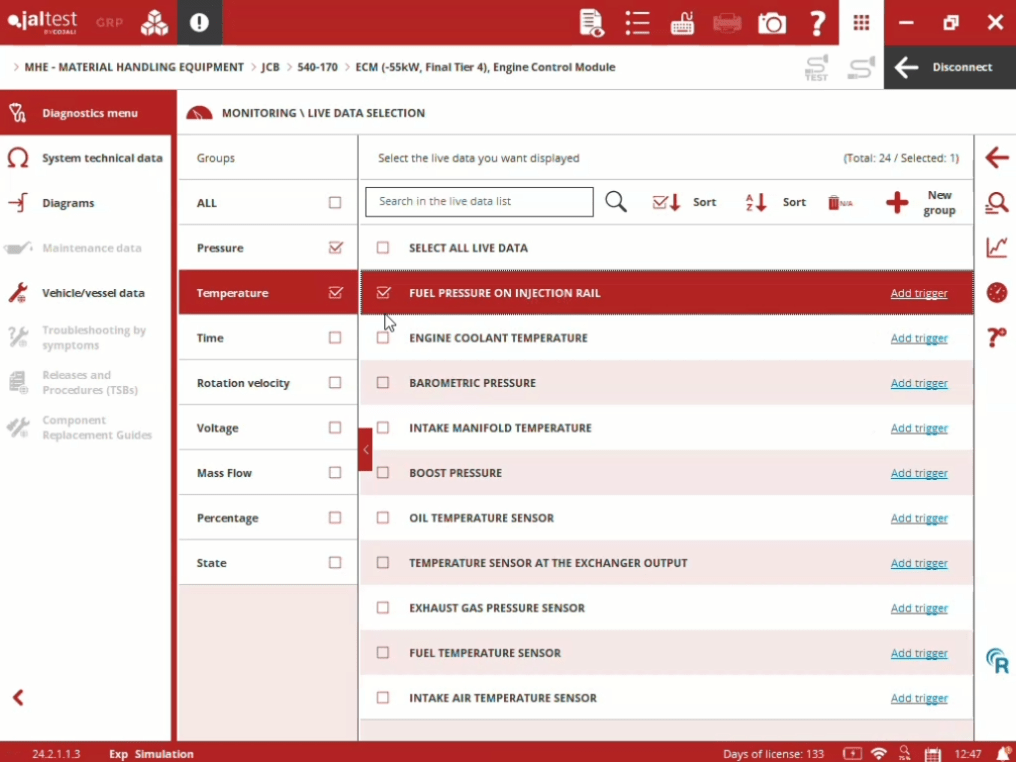This screenshot has height=762, width=1016.
Task: Open the apps grid icon
Action: click(x=860, y=23)
